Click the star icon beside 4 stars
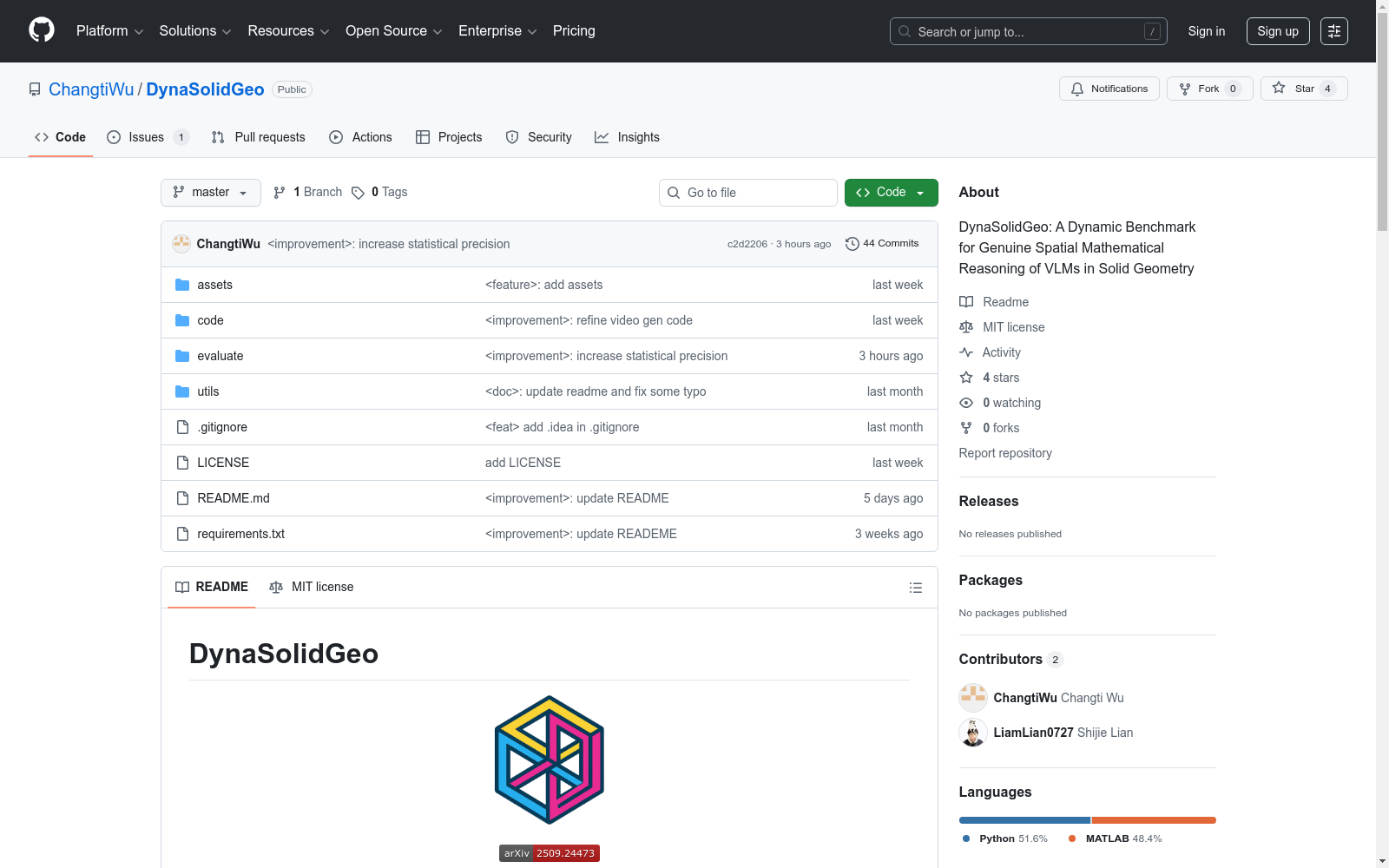The height and width of the screenshot is (868, 1389). (966, 378)
